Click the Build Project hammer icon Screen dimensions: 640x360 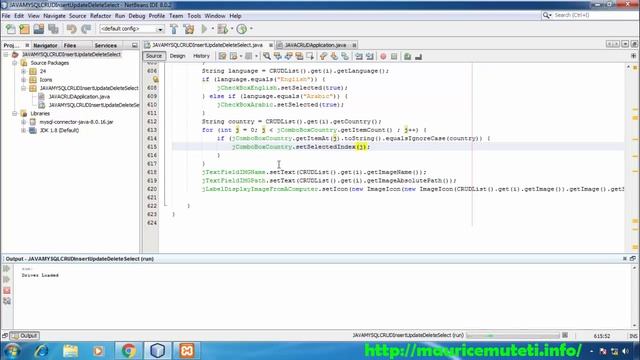click(x=174, y=29)
